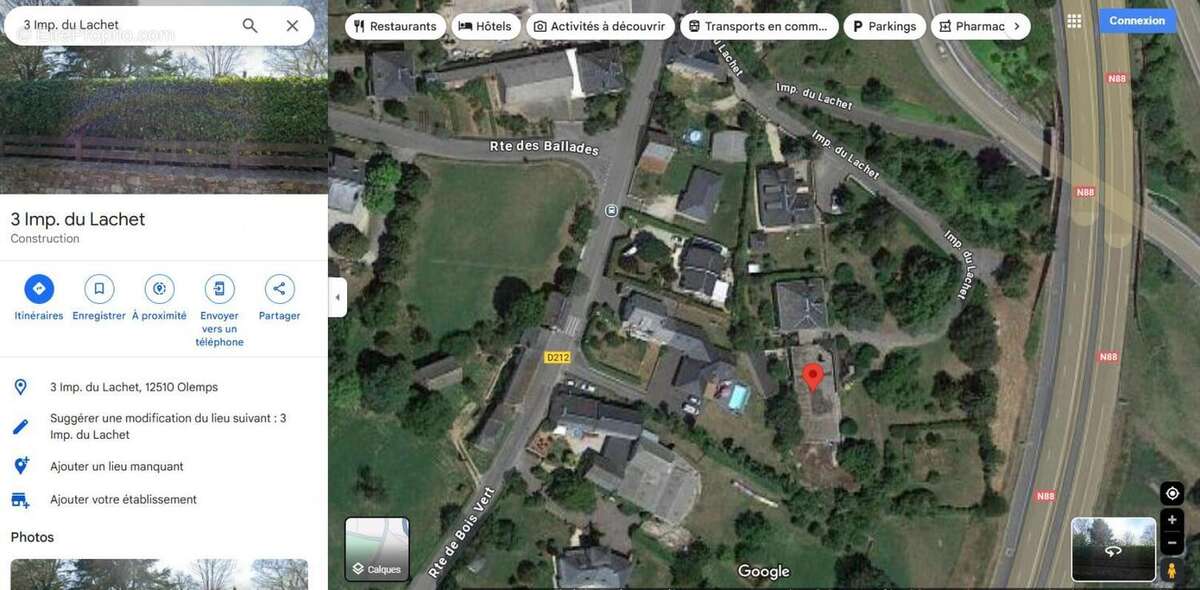
Task: Open the Street View preview thumbnail
Action: [1113, 549]
